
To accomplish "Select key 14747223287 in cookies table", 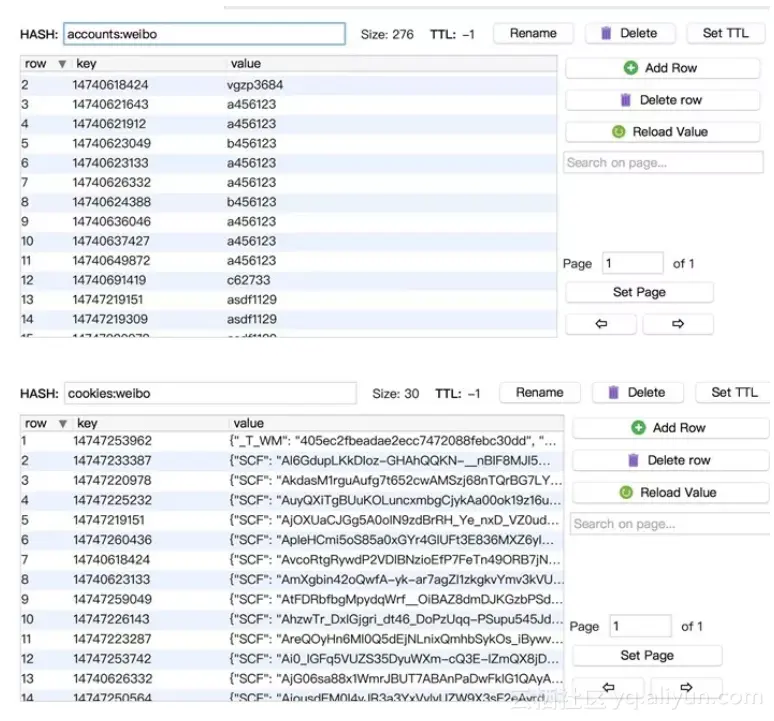I will (112, 639).
